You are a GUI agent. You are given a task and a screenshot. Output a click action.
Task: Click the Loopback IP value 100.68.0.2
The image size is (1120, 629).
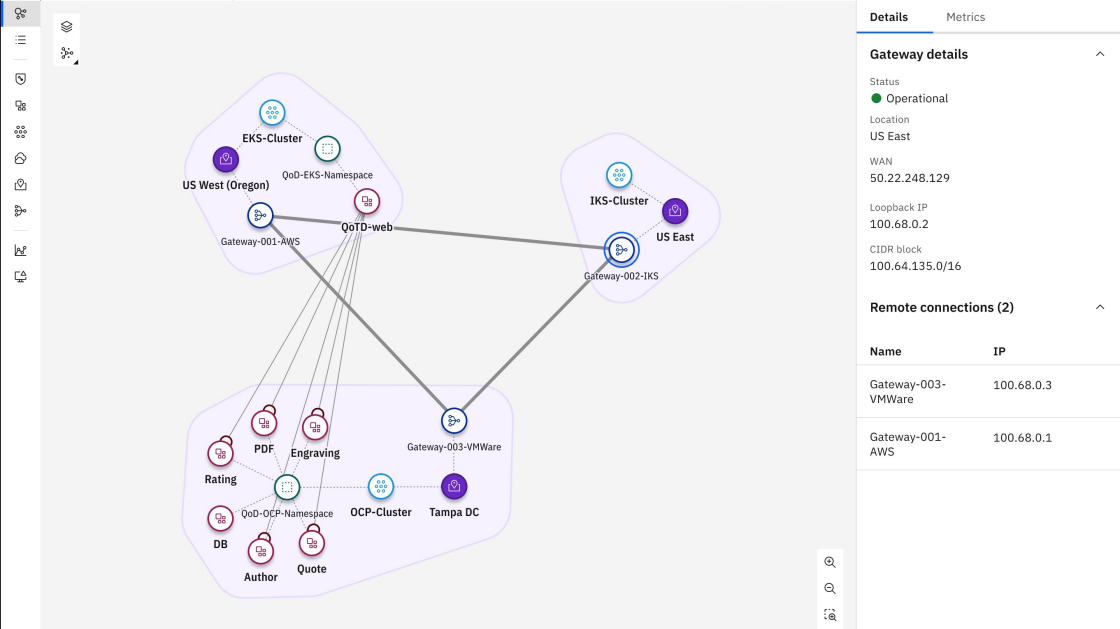coord(899,224)
